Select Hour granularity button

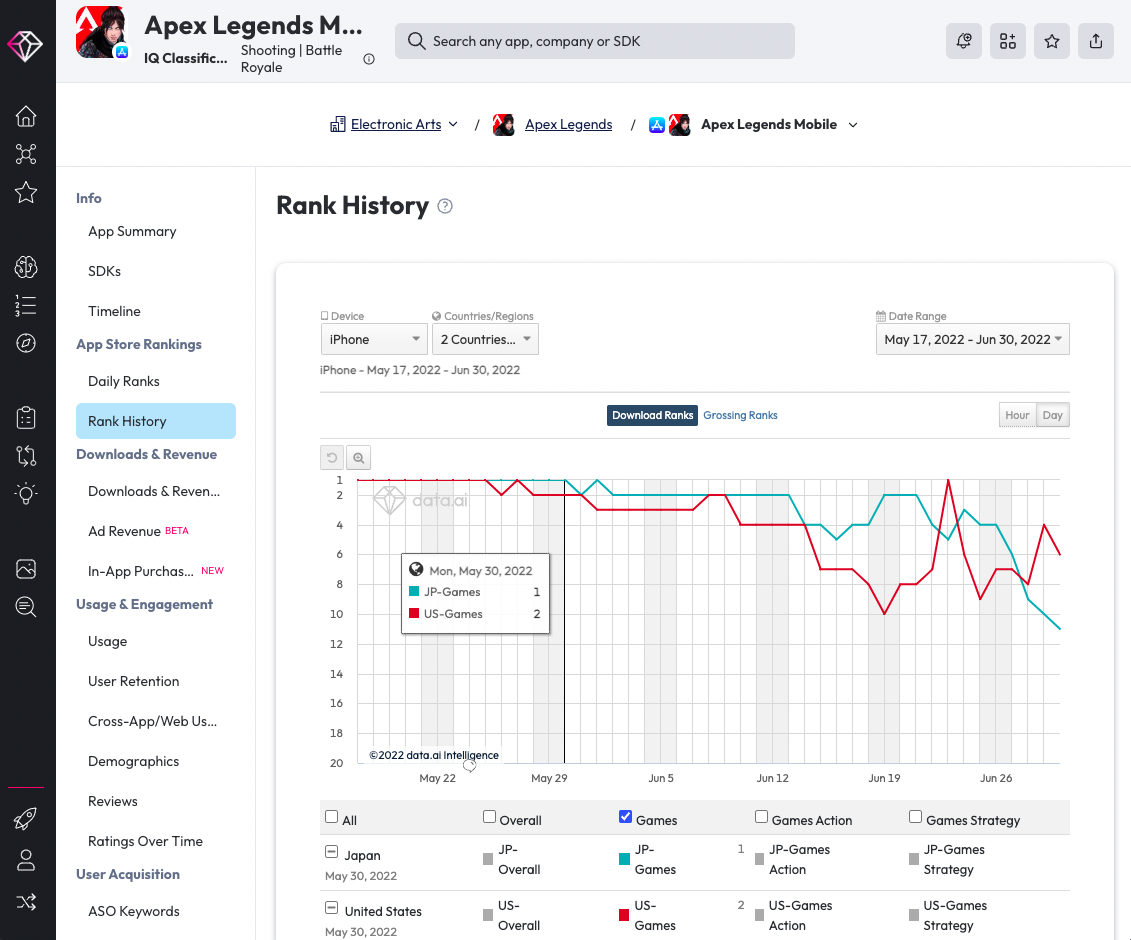[1017, 416]
